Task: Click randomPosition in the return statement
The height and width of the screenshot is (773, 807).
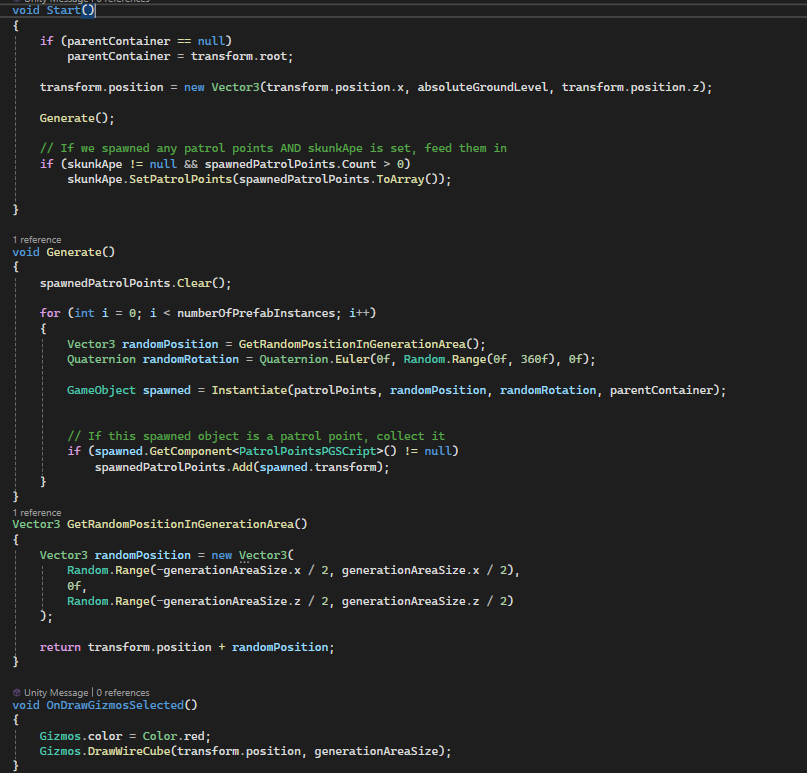Action: (280, 647)
